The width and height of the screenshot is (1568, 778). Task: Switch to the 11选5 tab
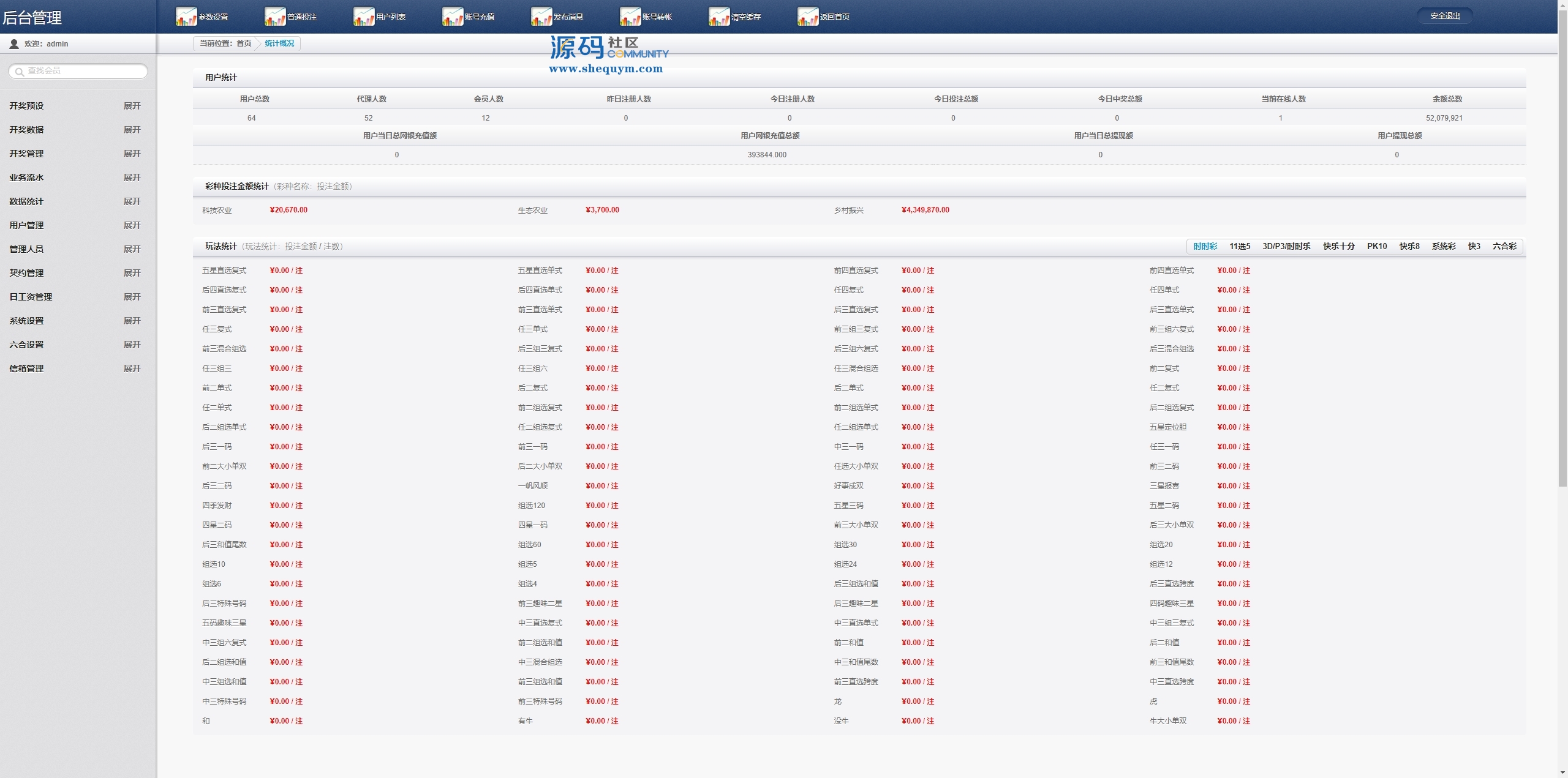1239,246
